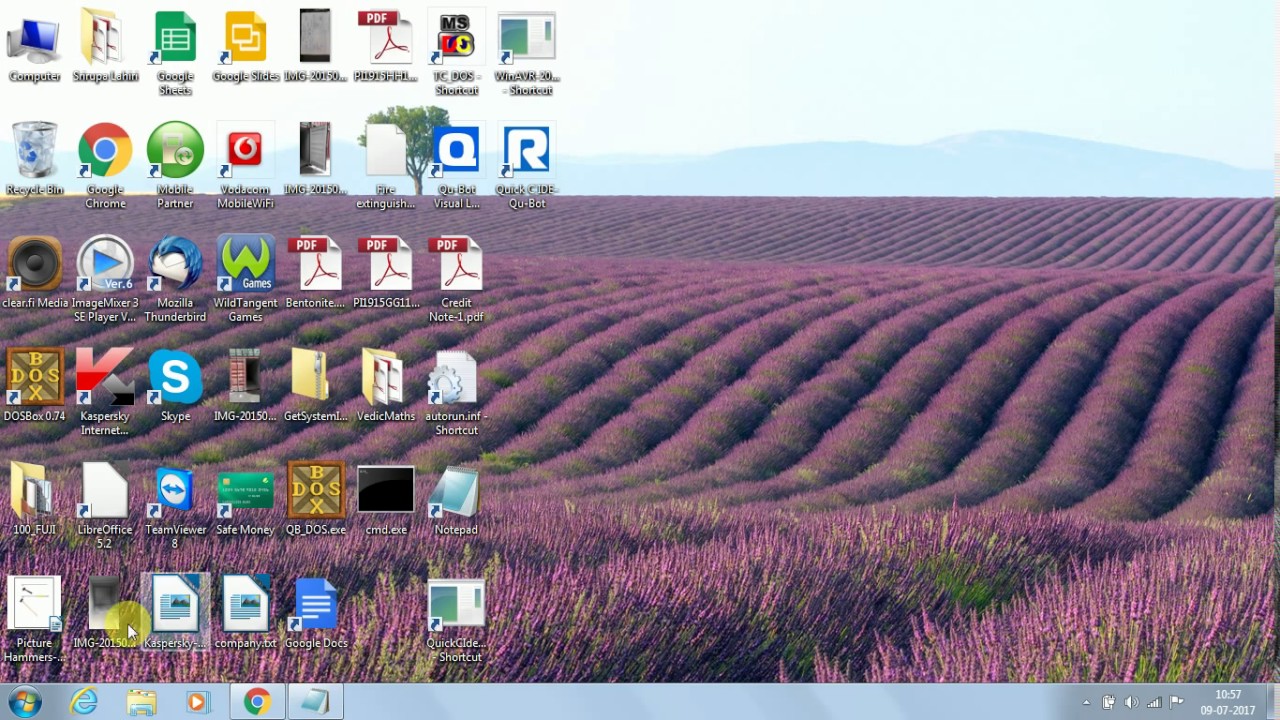
Task: Show hidden system tray icons
Action: point(1087,702)
